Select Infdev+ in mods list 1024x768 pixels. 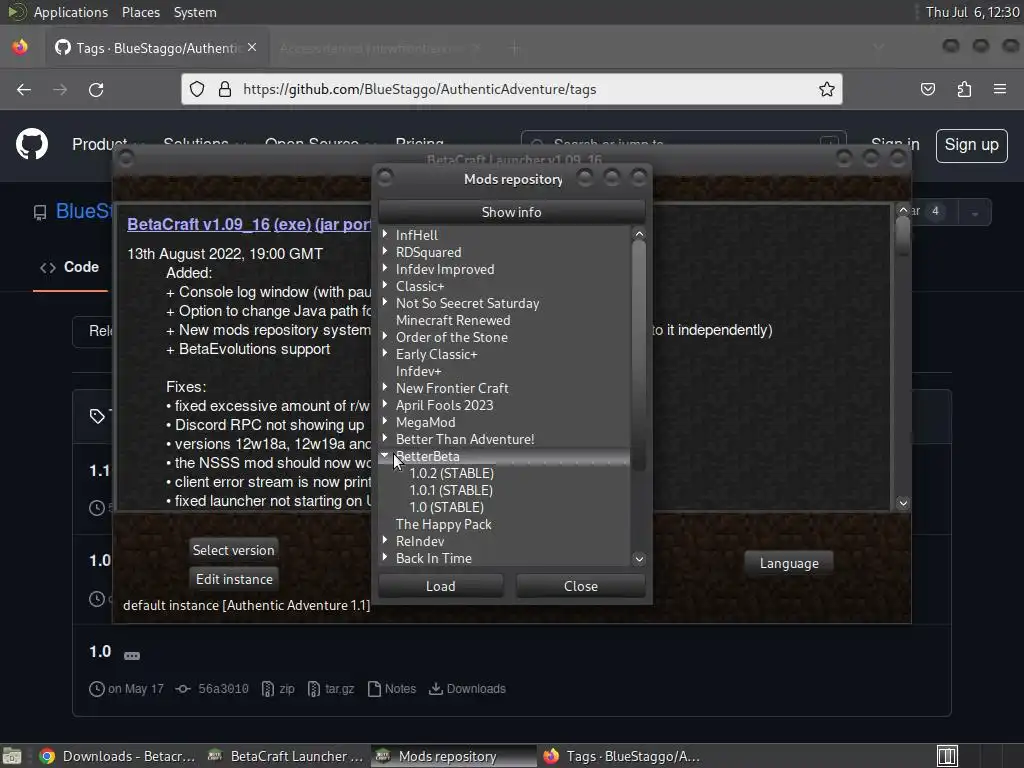point(418,371)
